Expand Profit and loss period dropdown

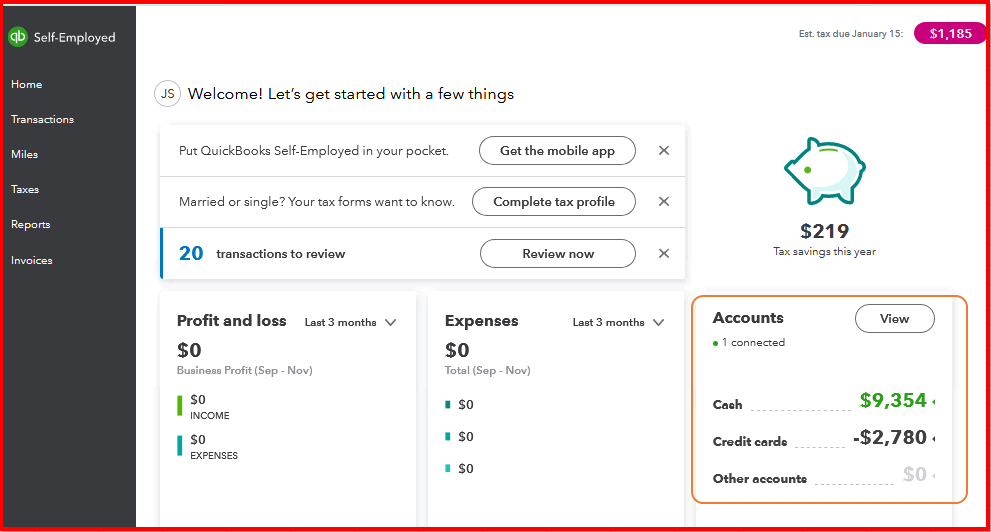point(390,322)
